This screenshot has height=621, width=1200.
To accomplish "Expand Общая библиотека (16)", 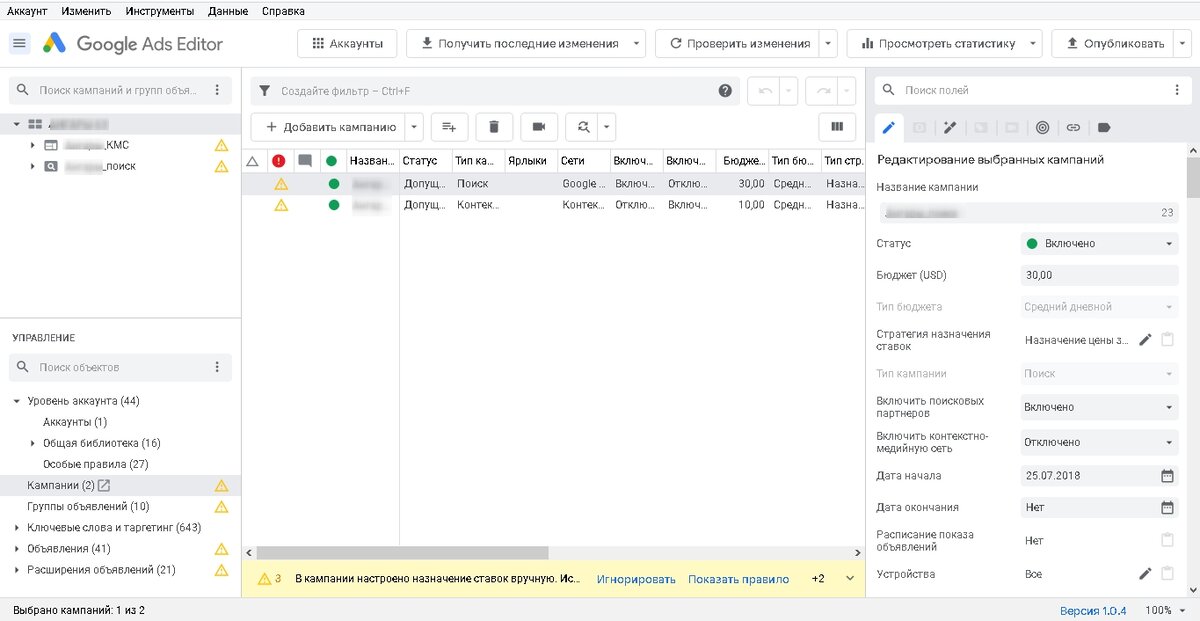I will tap(33, 443).
